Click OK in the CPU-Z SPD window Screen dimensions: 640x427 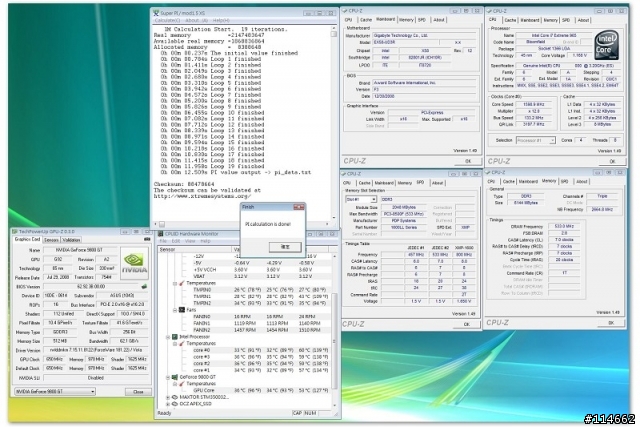coord(467,324)
